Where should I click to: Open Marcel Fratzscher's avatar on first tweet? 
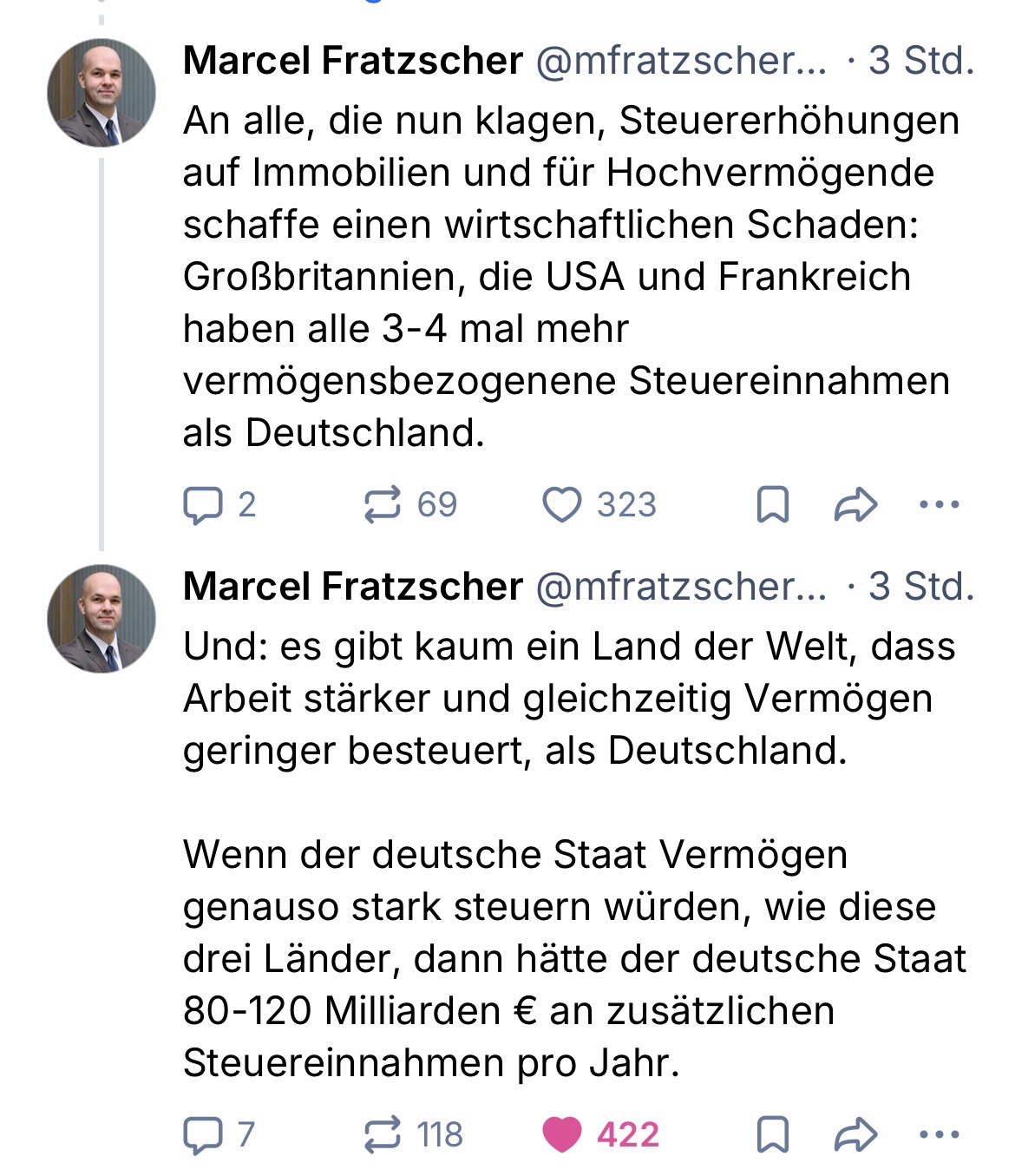pyautogui.click(x=101, y=93)
